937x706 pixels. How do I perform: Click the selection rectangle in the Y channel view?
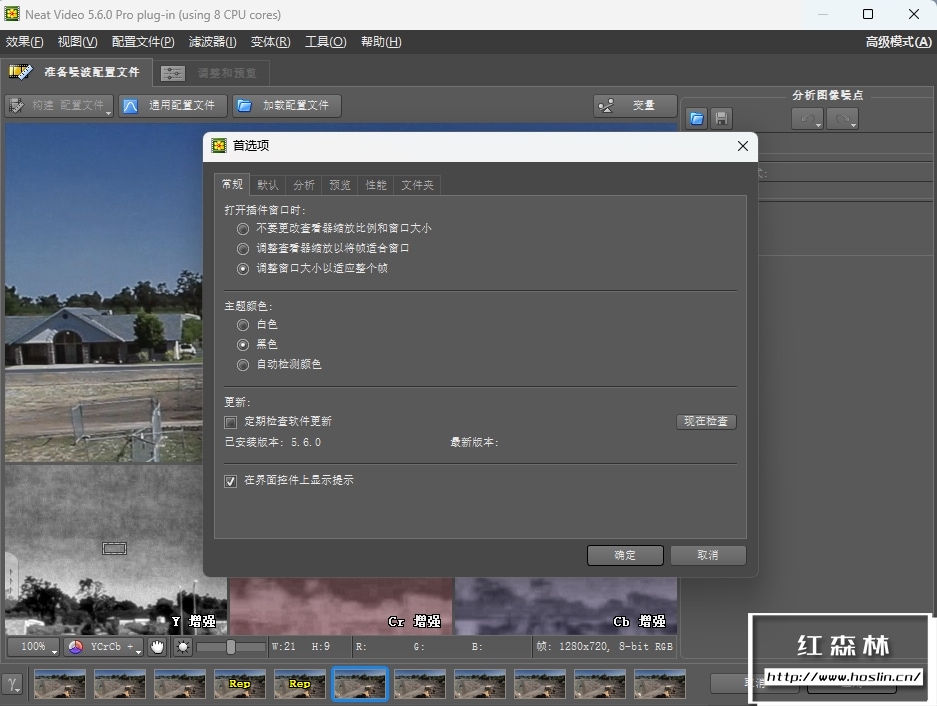pos(114,548)
